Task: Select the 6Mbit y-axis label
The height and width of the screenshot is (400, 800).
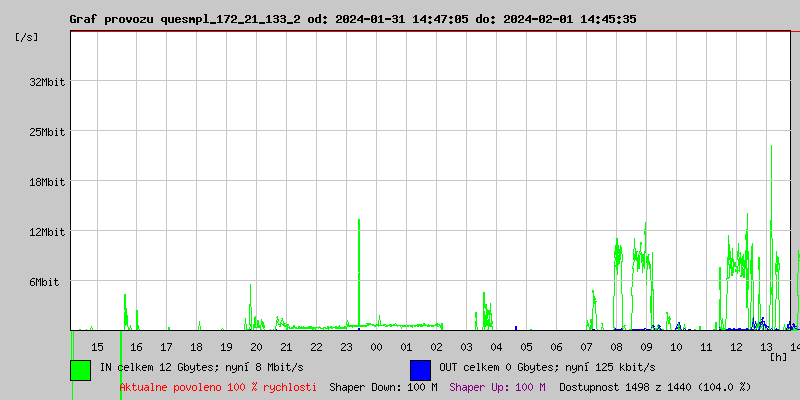Action: click(44, 282)
